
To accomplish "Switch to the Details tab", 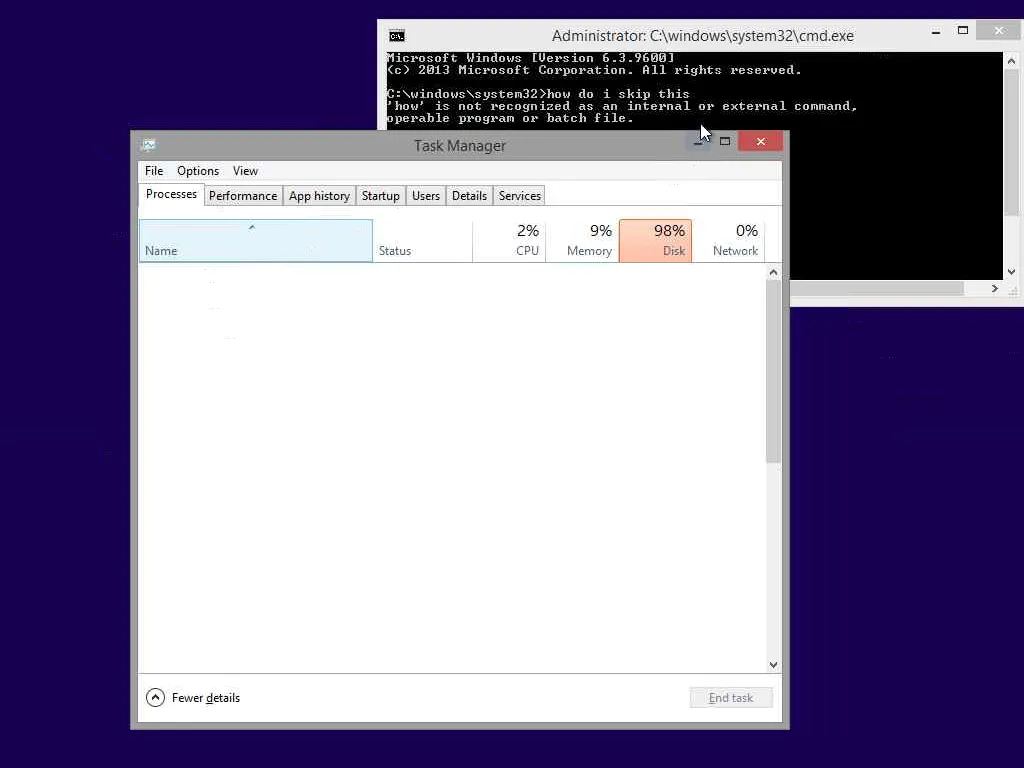I will pos(469,196).
